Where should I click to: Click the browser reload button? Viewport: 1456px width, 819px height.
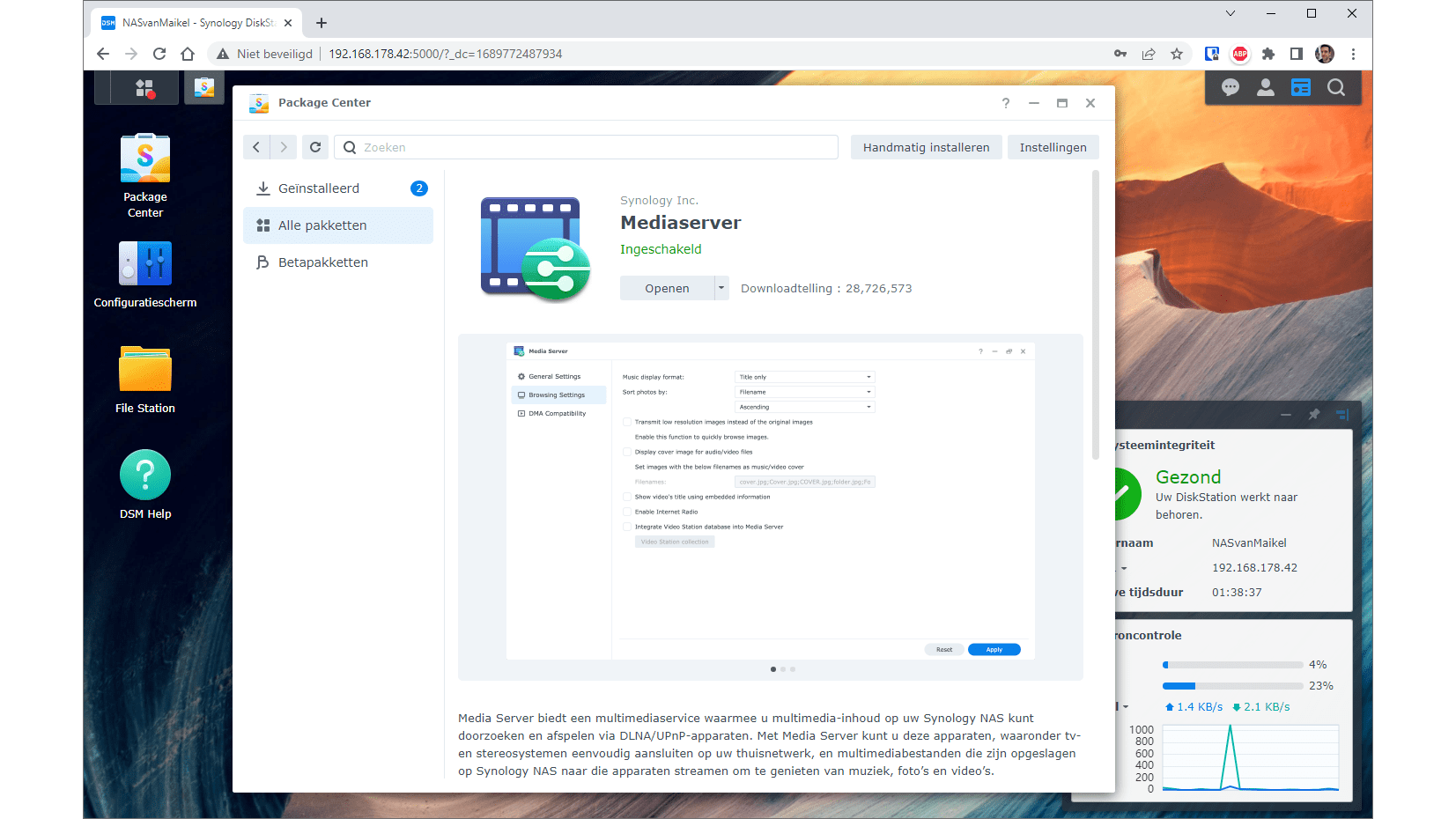click(159, 54)
